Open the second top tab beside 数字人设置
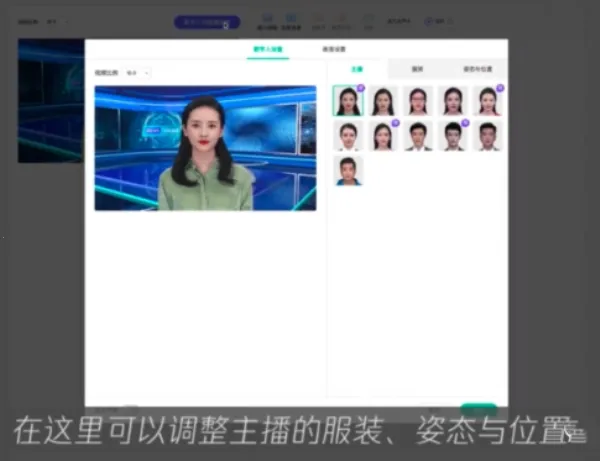 click(334, 49)
